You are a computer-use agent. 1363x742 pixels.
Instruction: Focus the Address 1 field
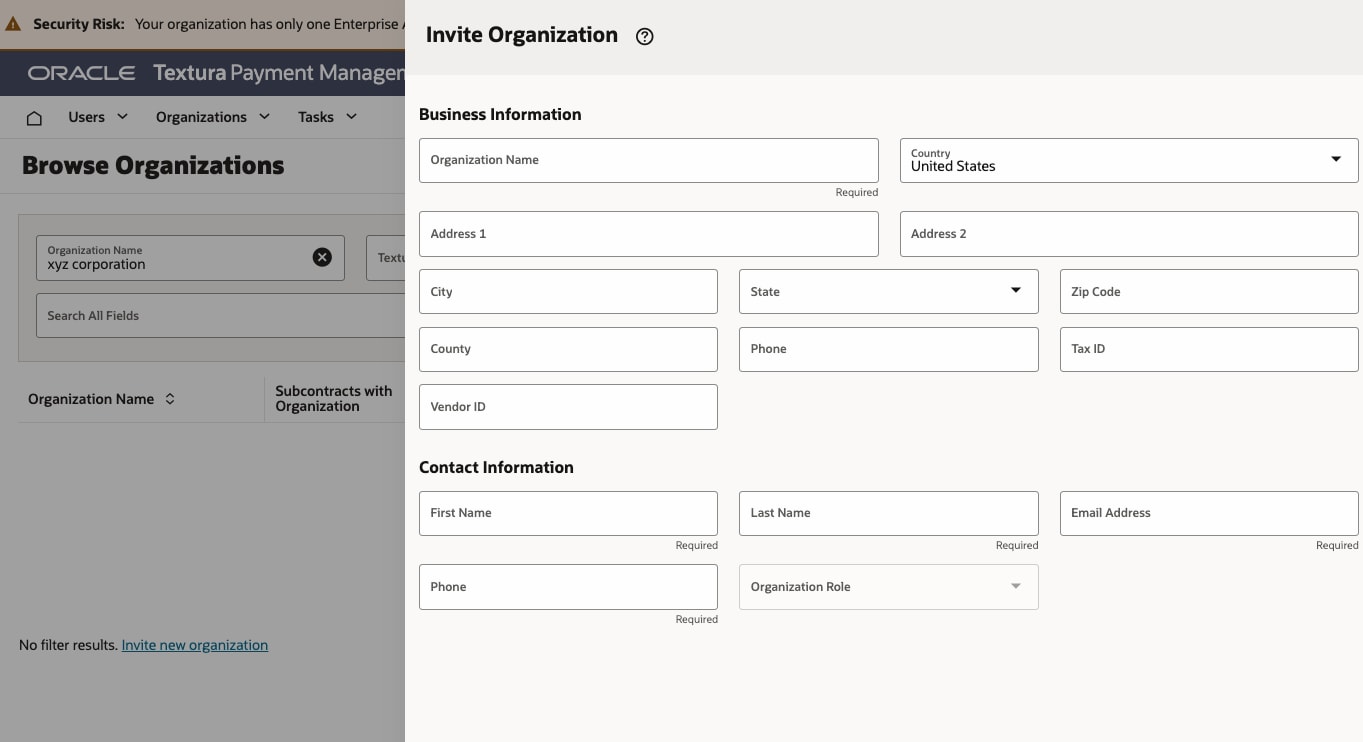[648, 234]
